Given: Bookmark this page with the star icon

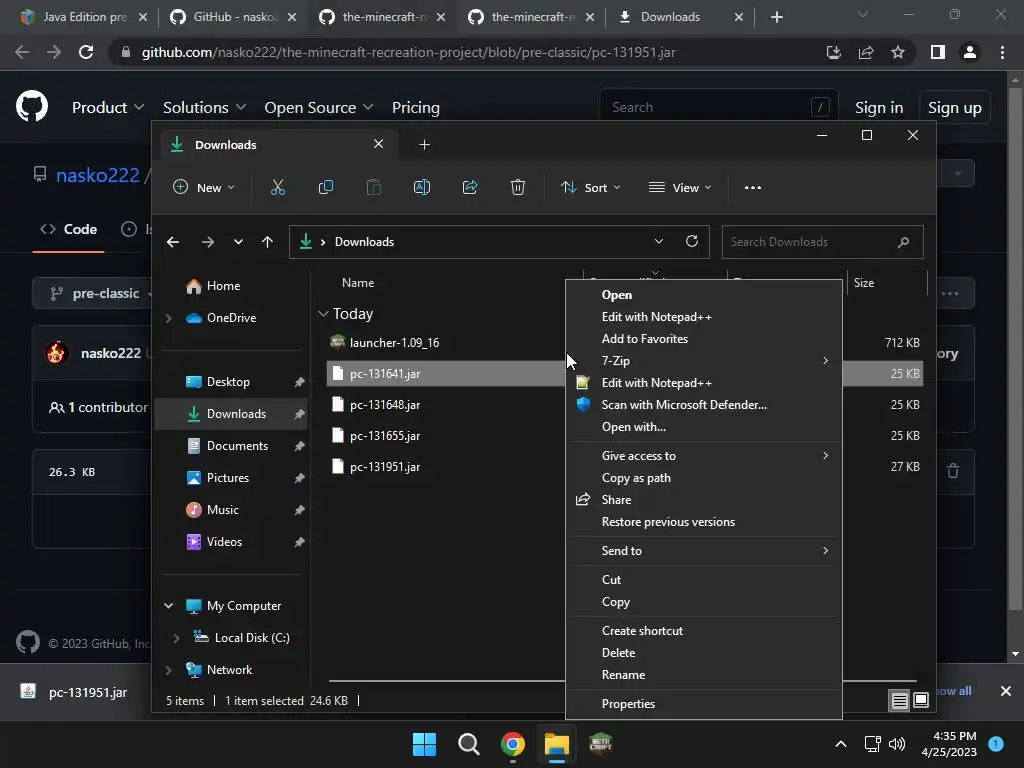Looking at the screenshot, I should click(898, 52).
